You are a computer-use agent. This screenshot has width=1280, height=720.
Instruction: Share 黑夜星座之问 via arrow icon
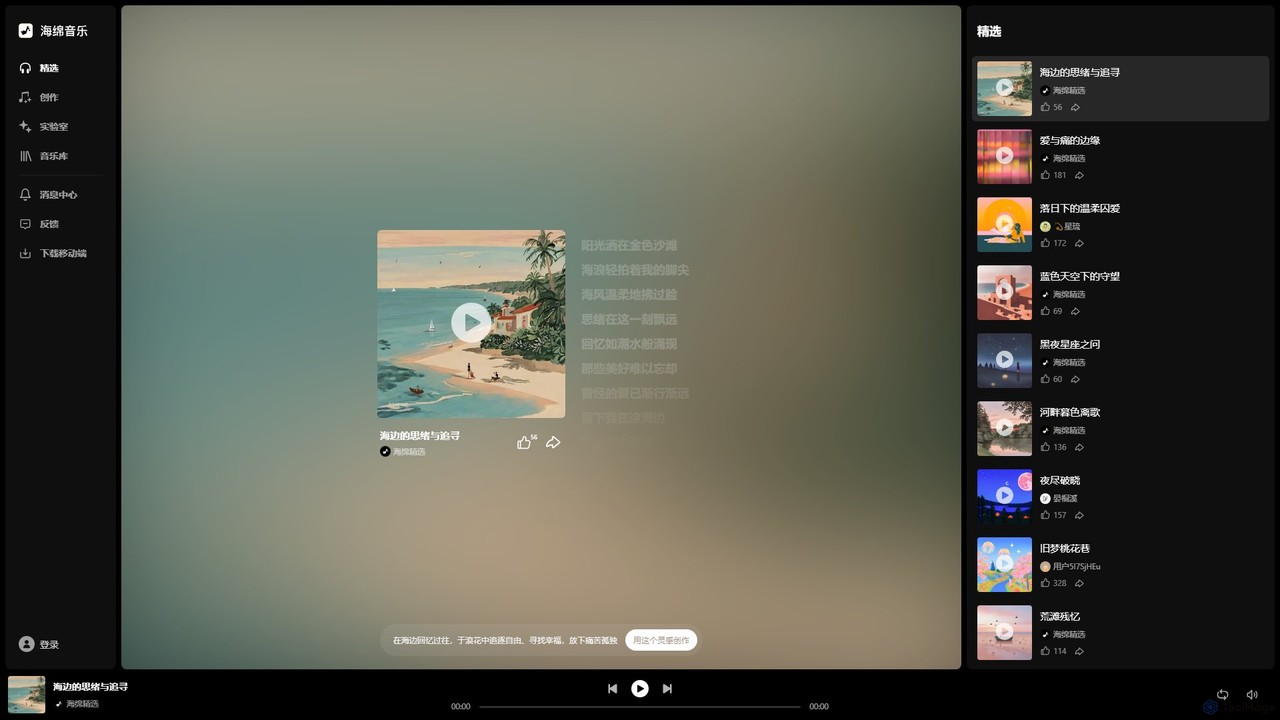coord(1075,379)
